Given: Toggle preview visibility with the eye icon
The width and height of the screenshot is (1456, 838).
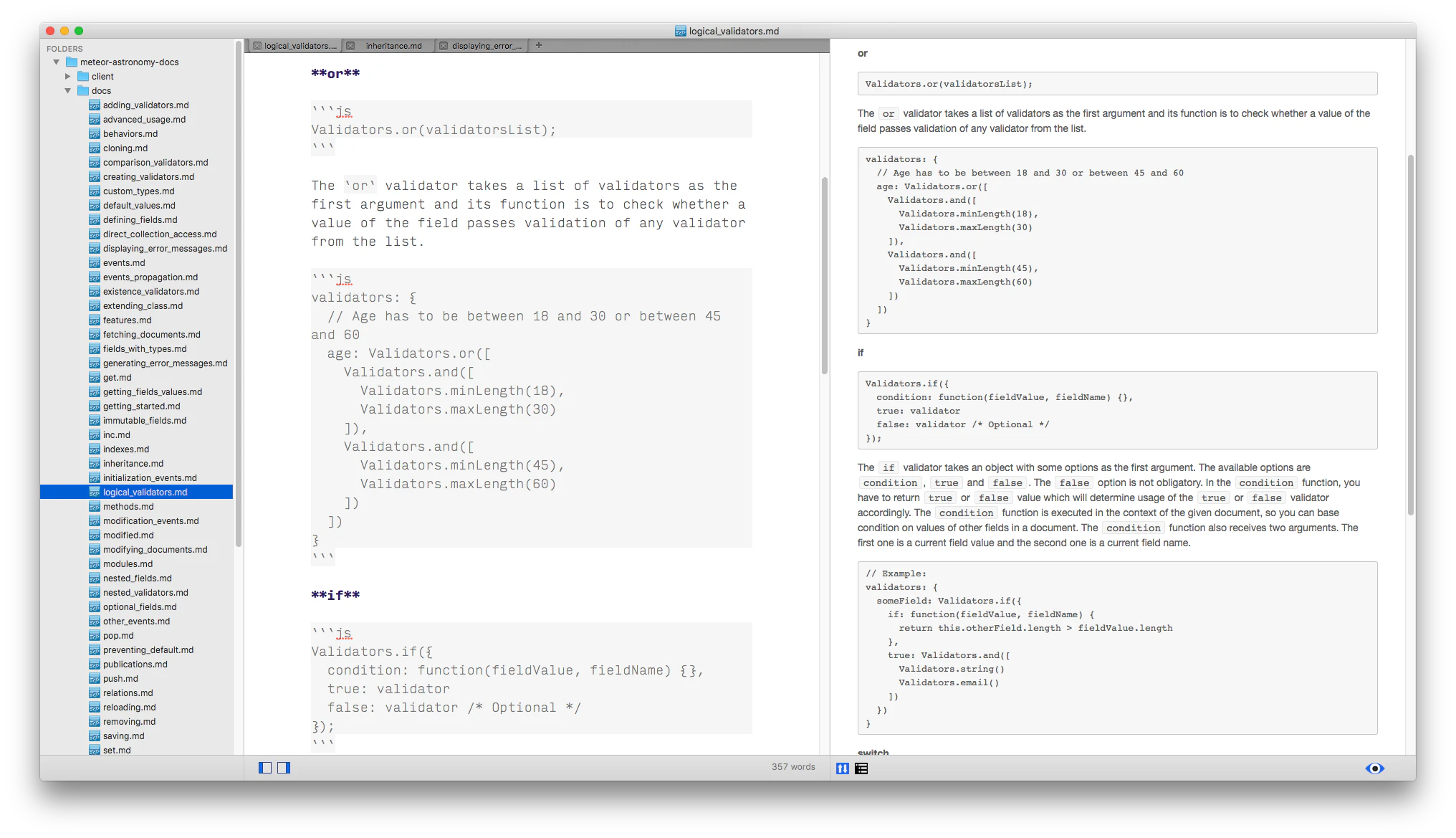Looking at the screenshot, I should pos(1374,768).
